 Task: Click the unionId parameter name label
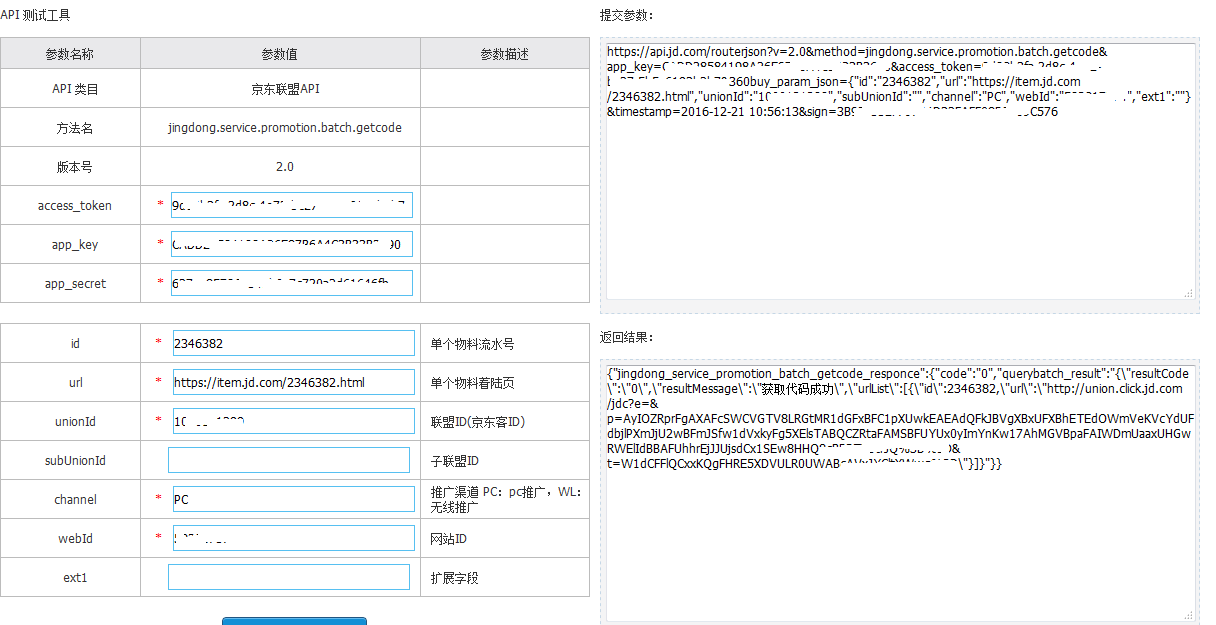[76, 422]
